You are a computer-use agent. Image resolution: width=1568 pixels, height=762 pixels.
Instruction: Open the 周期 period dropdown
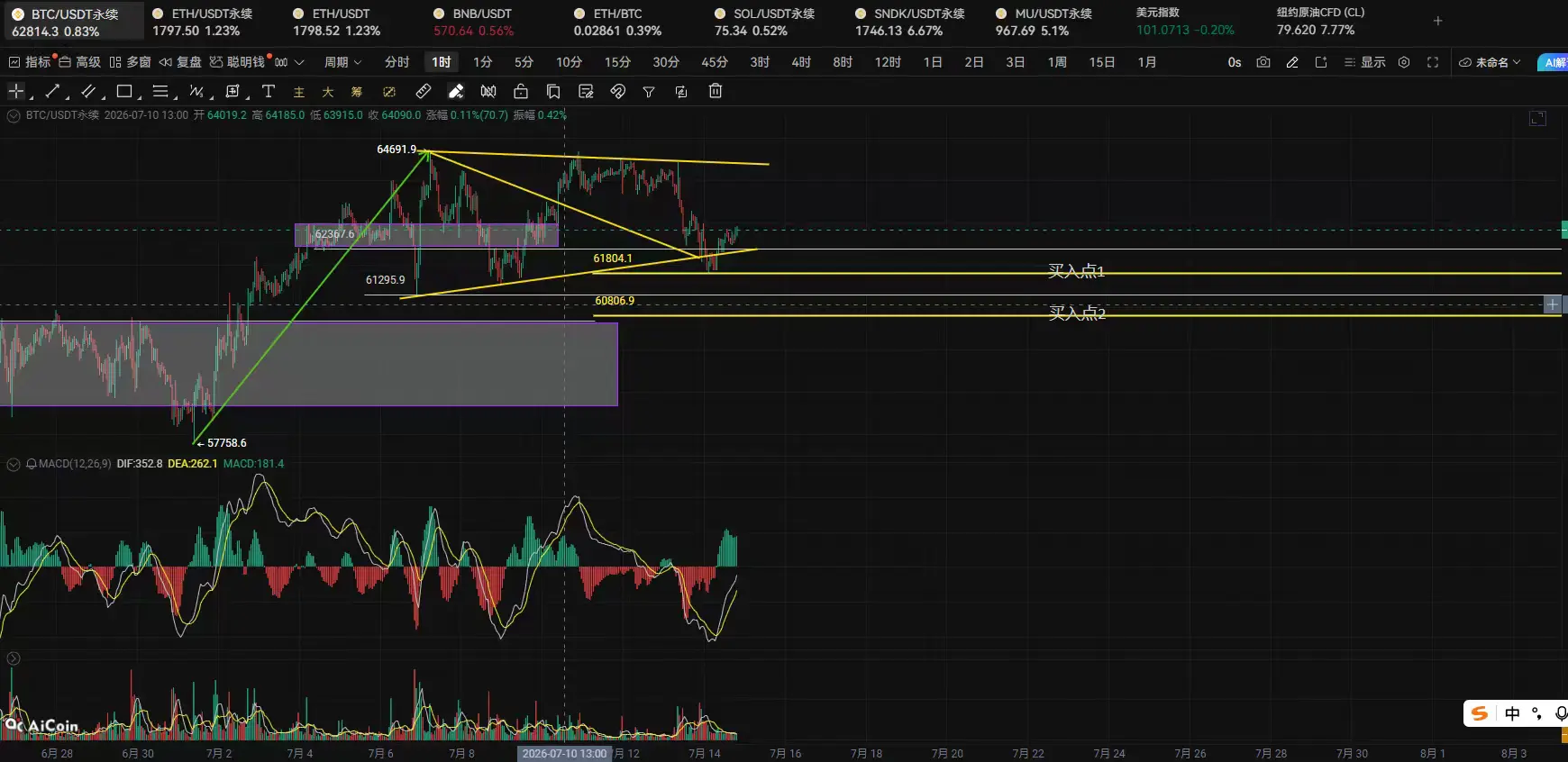pos(343,62)
